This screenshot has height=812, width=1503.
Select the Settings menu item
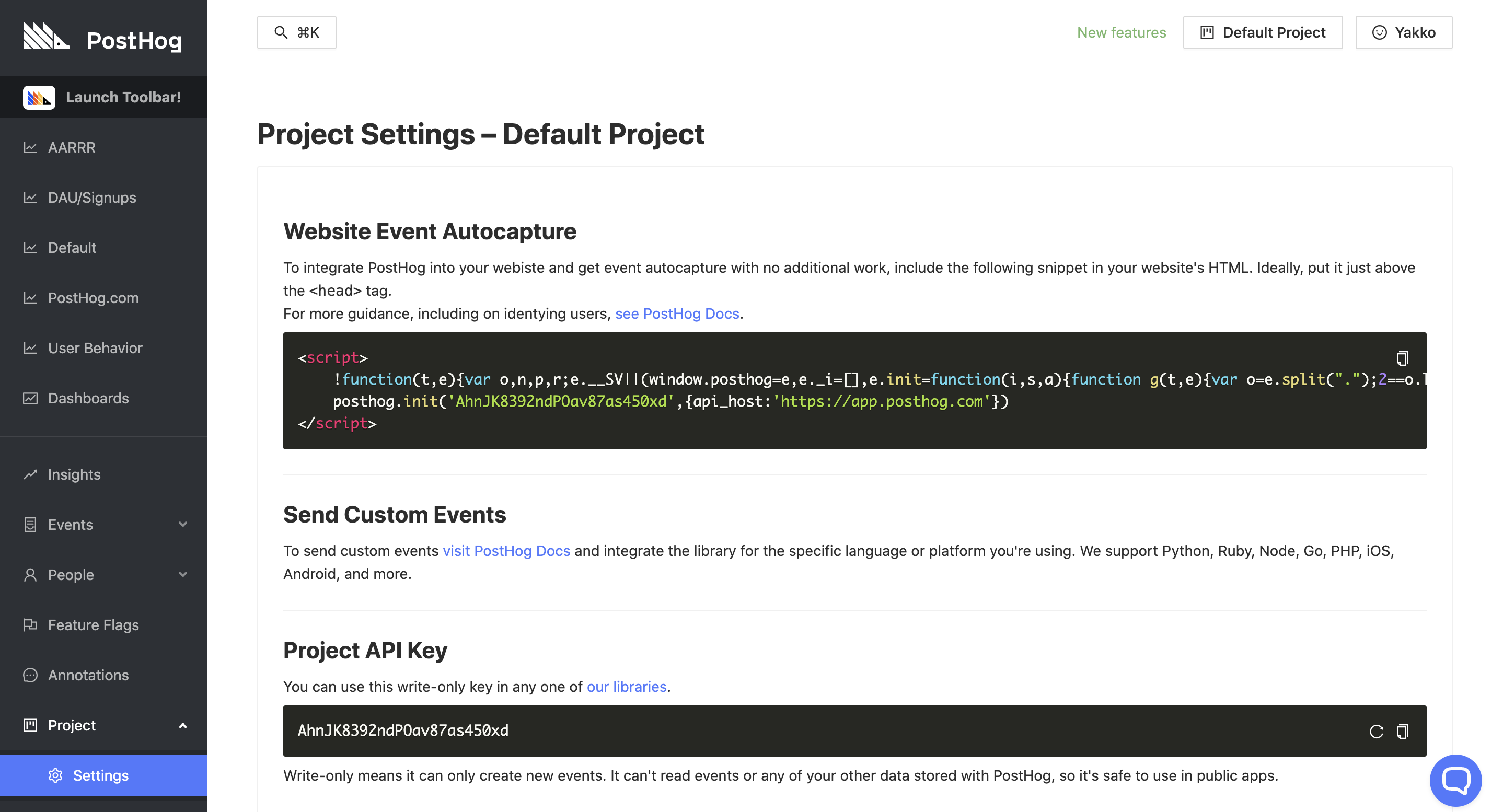(x=100, y=775)
